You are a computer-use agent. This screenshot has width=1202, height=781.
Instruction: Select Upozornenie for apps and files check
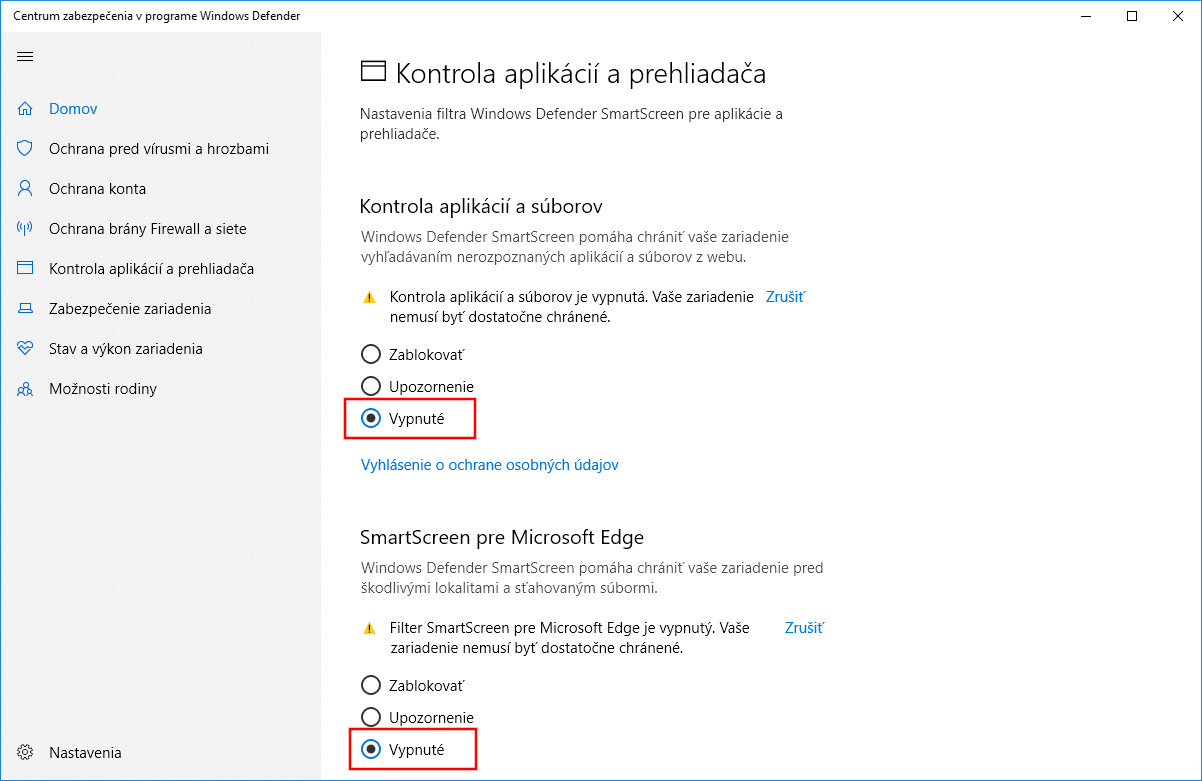pos(371,386)
